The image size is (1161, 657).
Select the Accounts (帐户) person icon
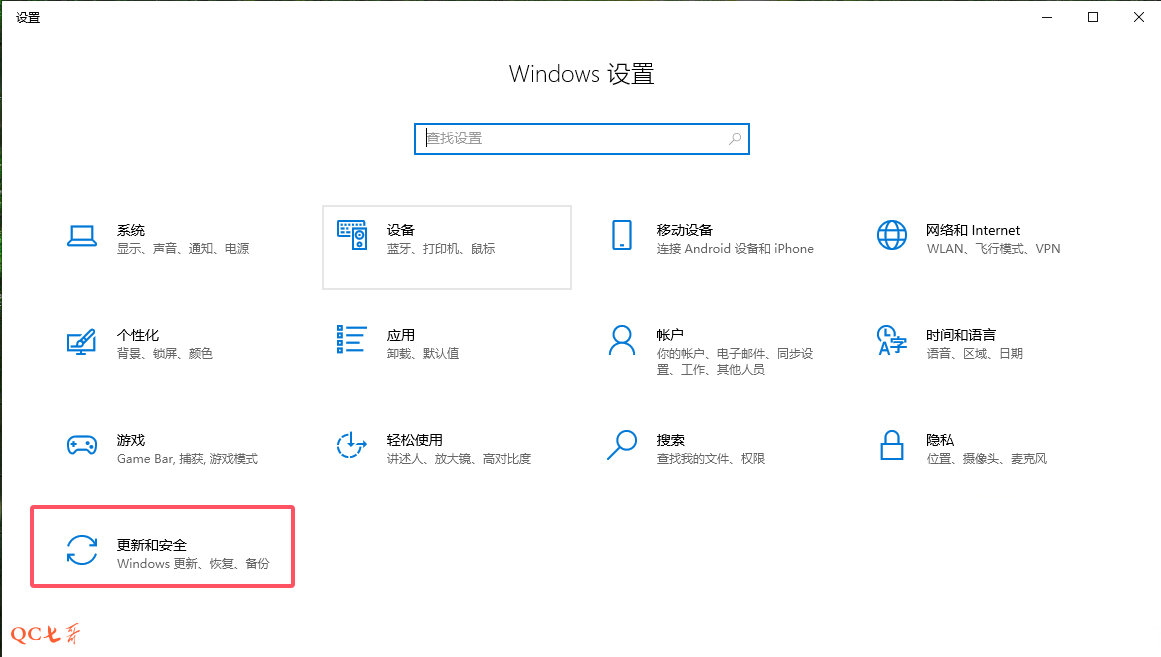621,340
